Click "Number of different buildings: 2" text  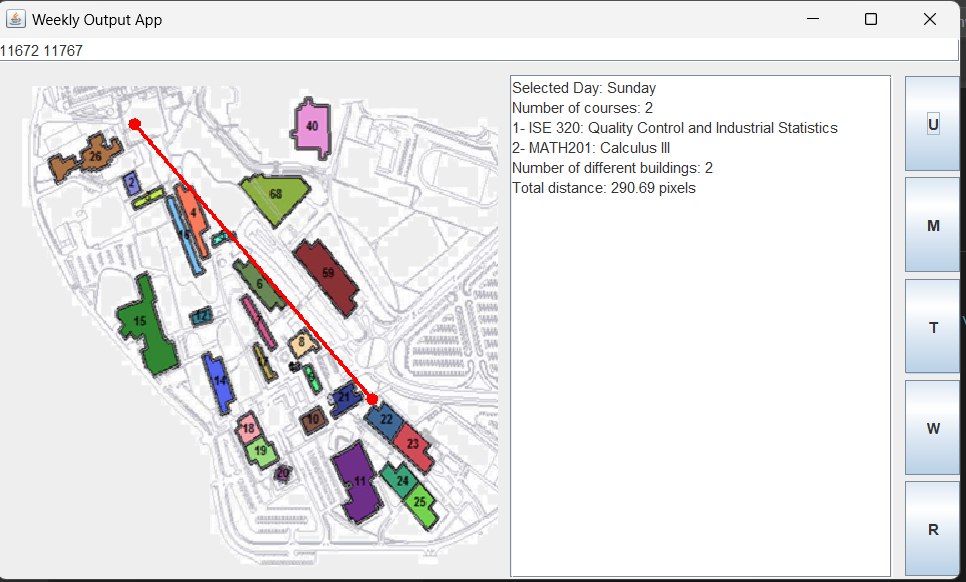pyautogui.click(x=612, y=168)
